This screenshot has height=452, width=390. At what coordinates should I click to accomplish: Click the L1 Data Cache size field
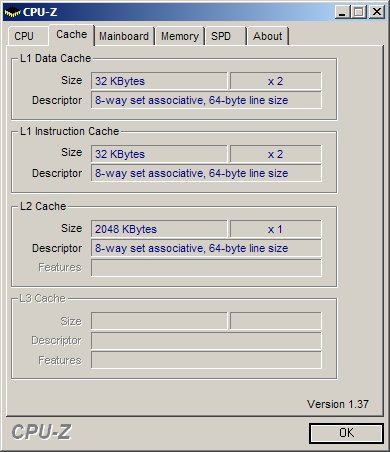tap(159, 81)
